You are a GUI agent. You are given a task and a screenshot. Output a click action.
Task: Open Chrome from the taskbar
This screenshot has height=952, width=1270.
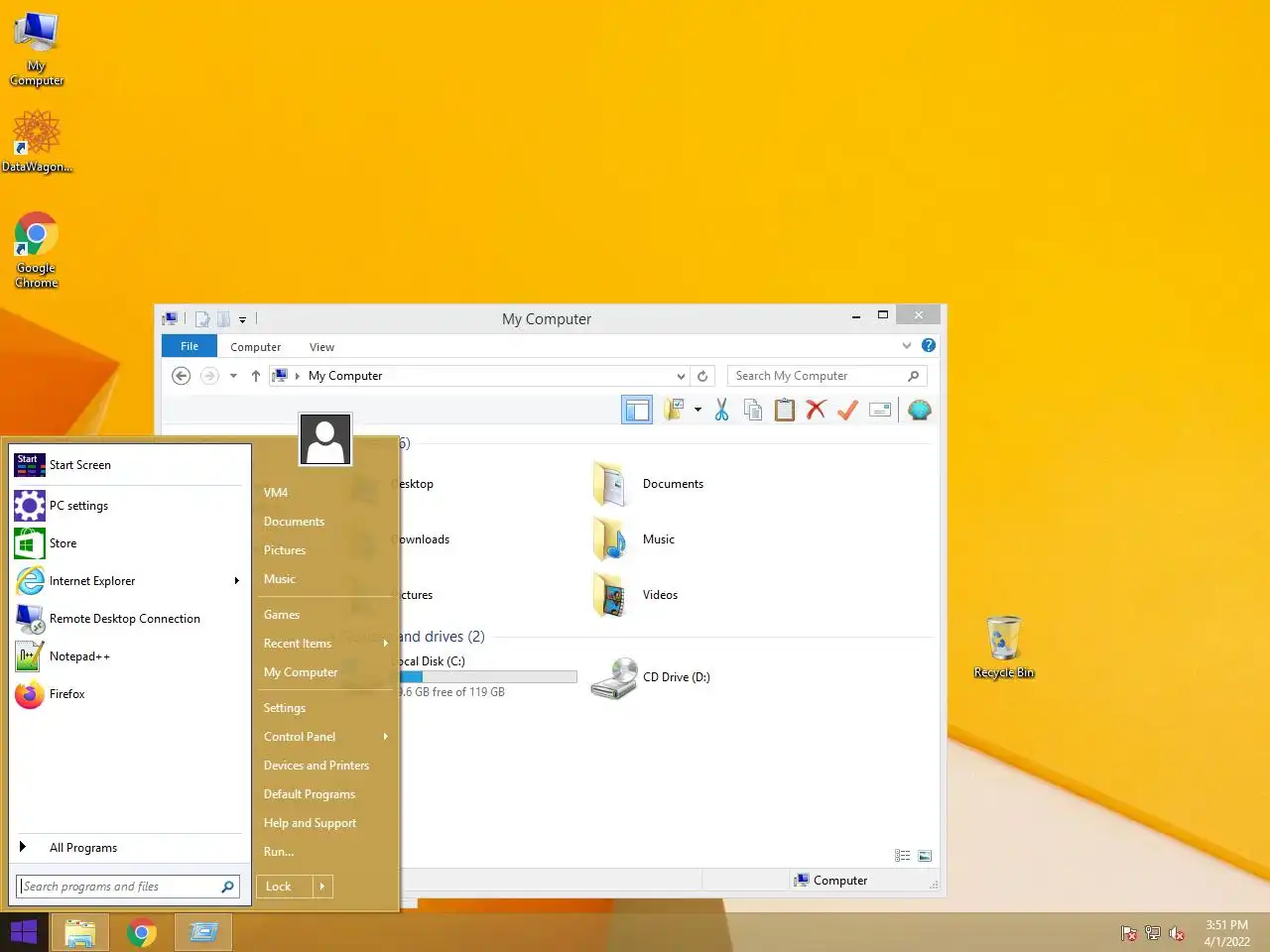click(142, 932)
